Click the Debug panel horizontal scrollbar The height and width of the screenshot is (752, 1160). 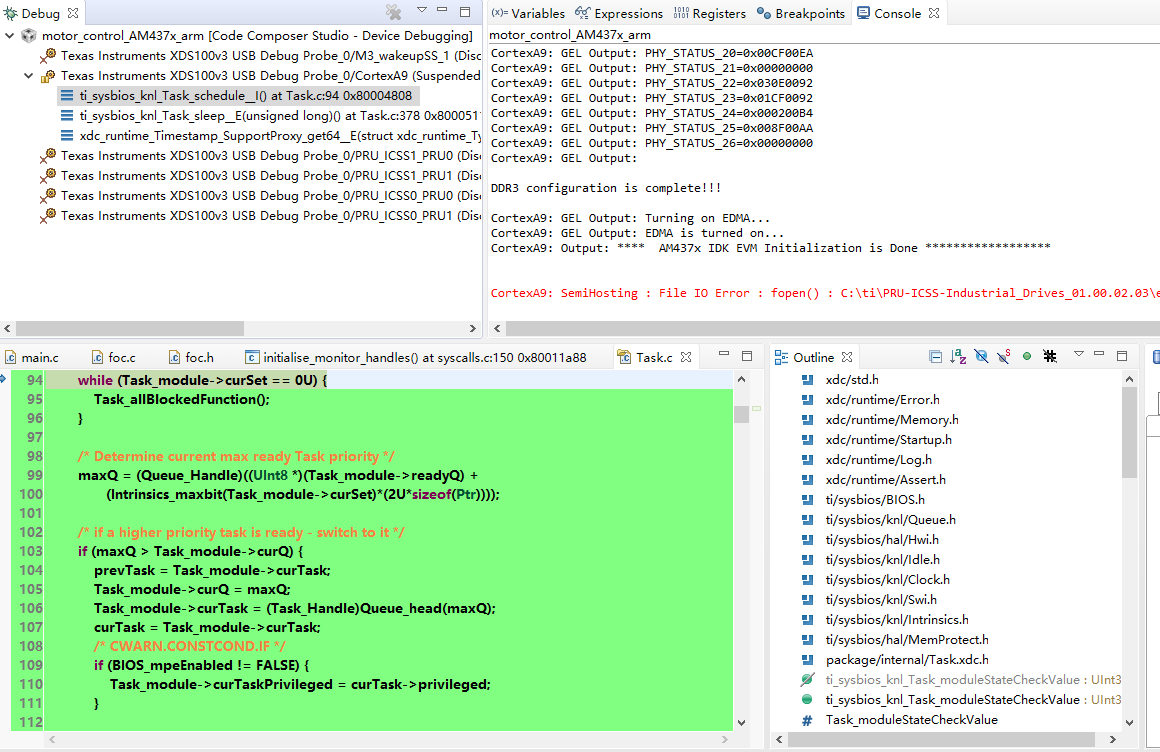pyautogui.click(x=130, y=328)
